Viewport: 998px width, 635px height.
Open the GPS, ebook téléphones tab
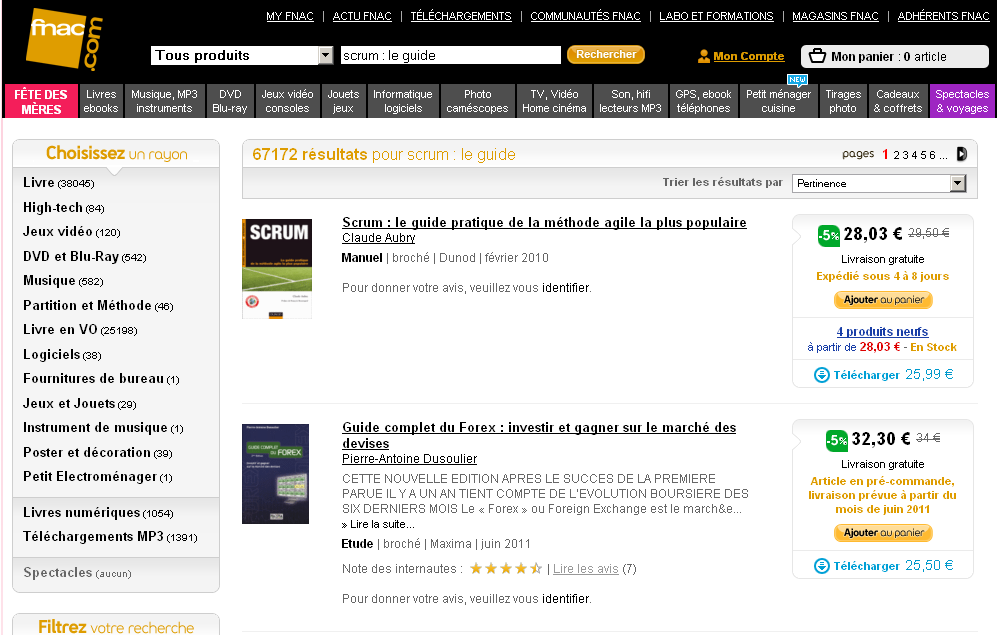[703, 101]
